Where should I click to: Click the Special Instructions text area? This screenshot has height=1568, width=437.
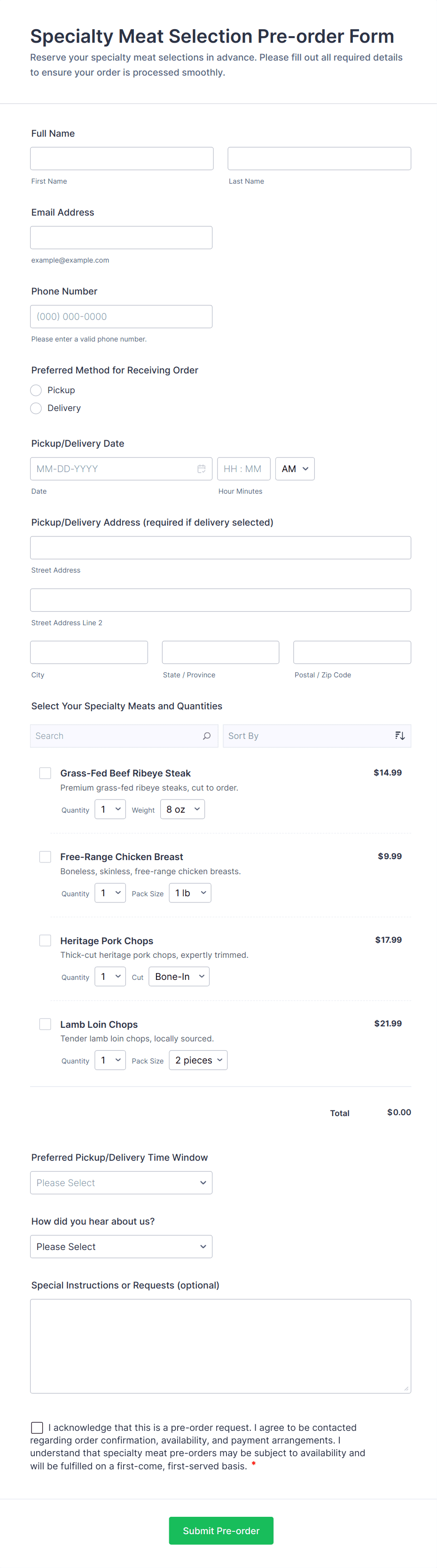(x=220, y=1346)
